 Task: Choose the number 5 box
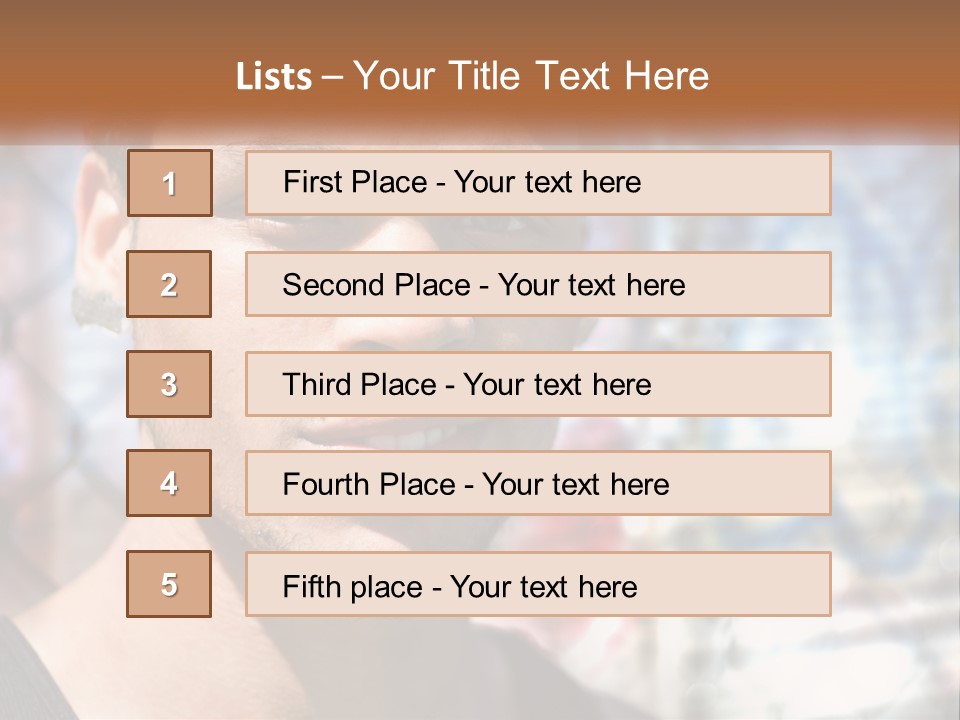click(x=169, y=584)
